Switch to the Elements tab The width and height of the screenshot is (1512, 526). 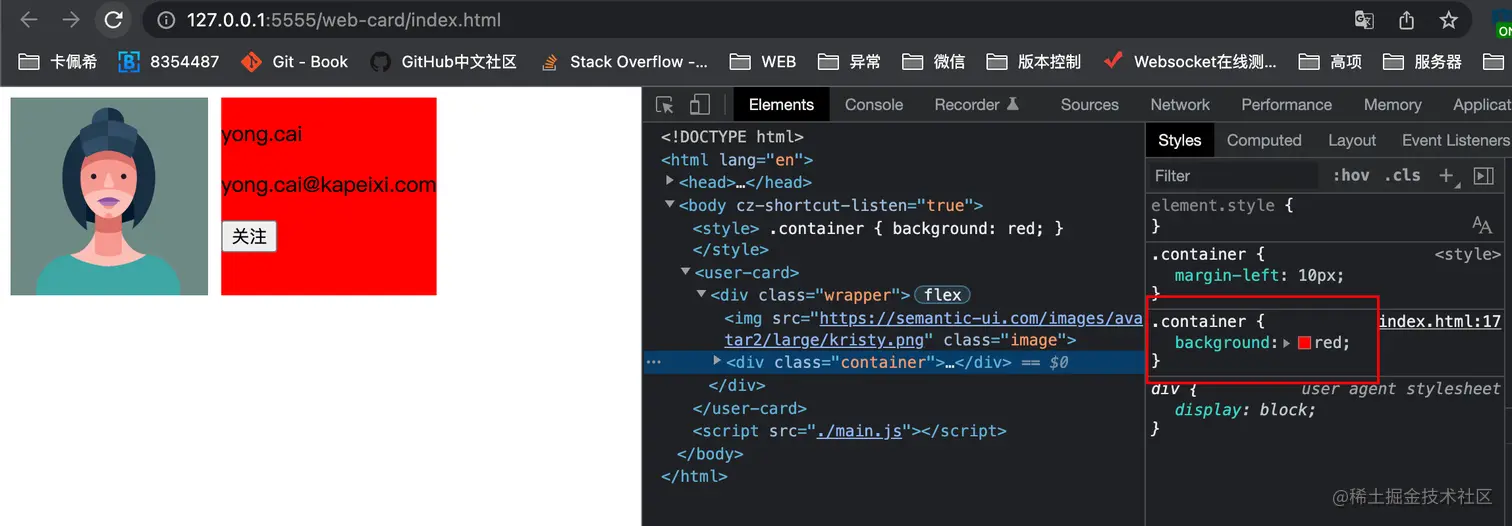(781, 104)
